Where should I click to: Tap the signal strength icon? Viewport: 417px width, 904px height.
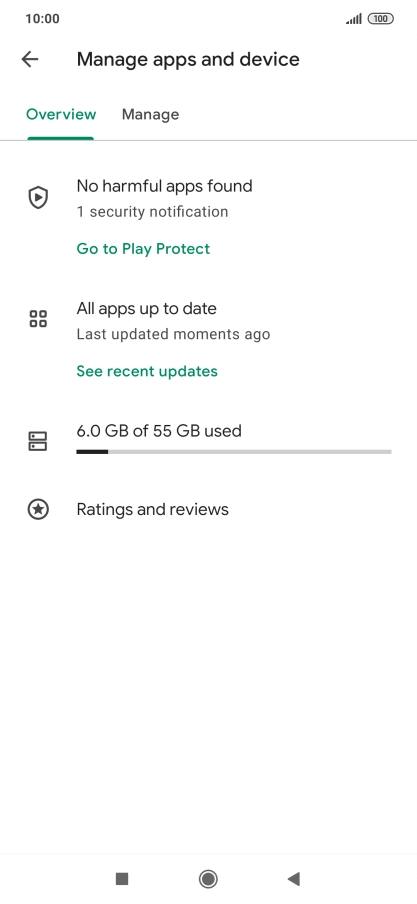(x=354, y=19)
